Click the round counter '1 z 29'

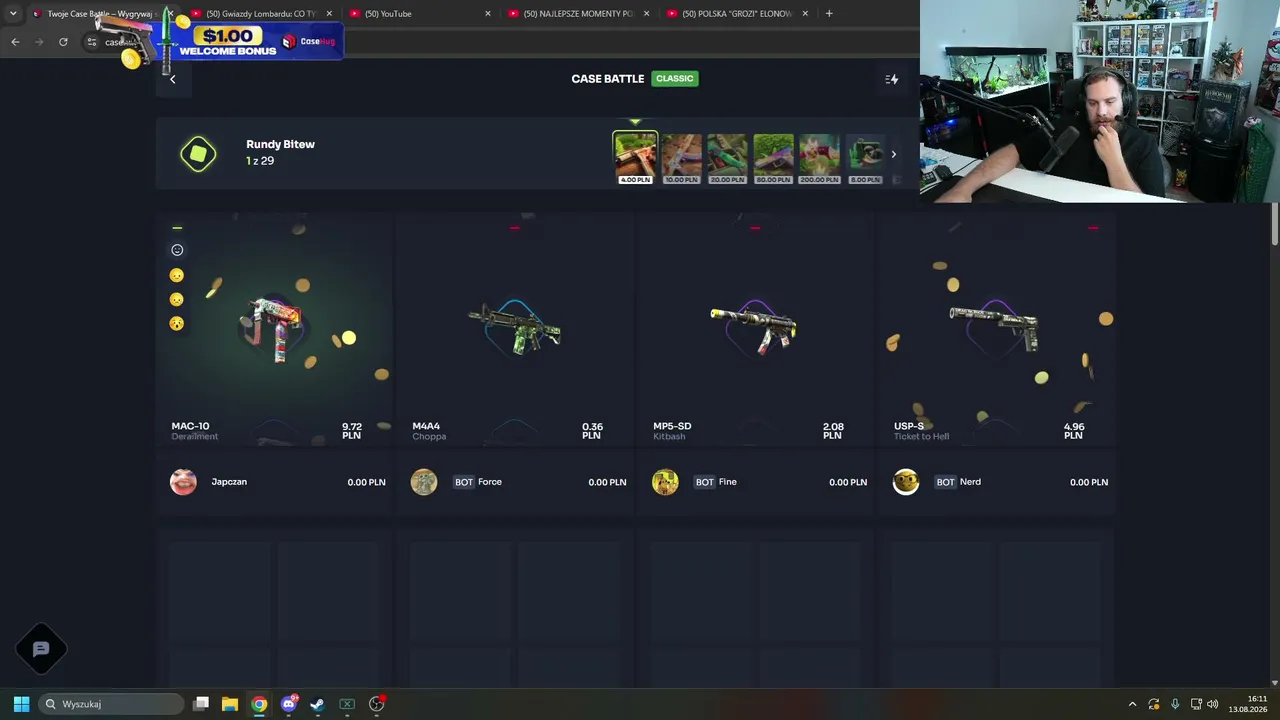tap(260, 161)
